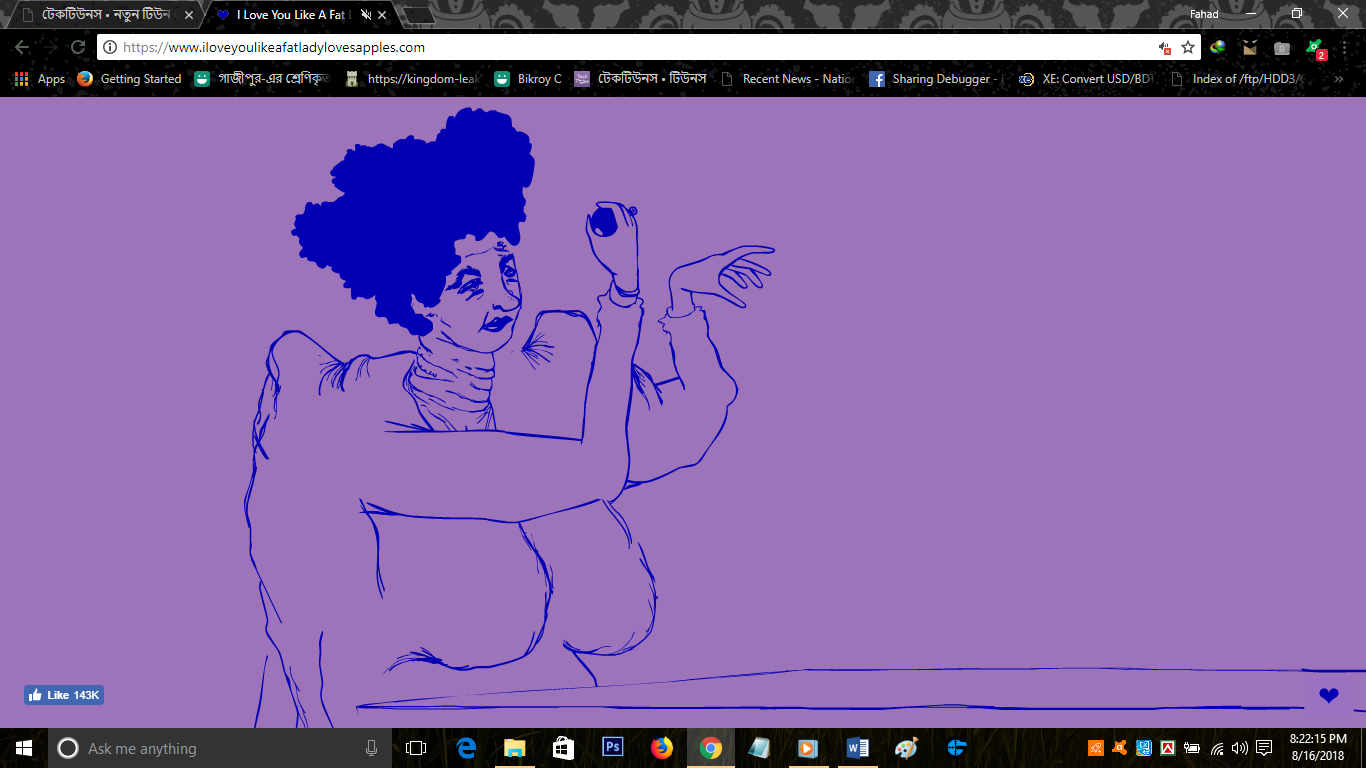This screenshot has height=768, width=1366.
Task: Open the green extension with the 2 badge
Action: (x=1316, y=48)
